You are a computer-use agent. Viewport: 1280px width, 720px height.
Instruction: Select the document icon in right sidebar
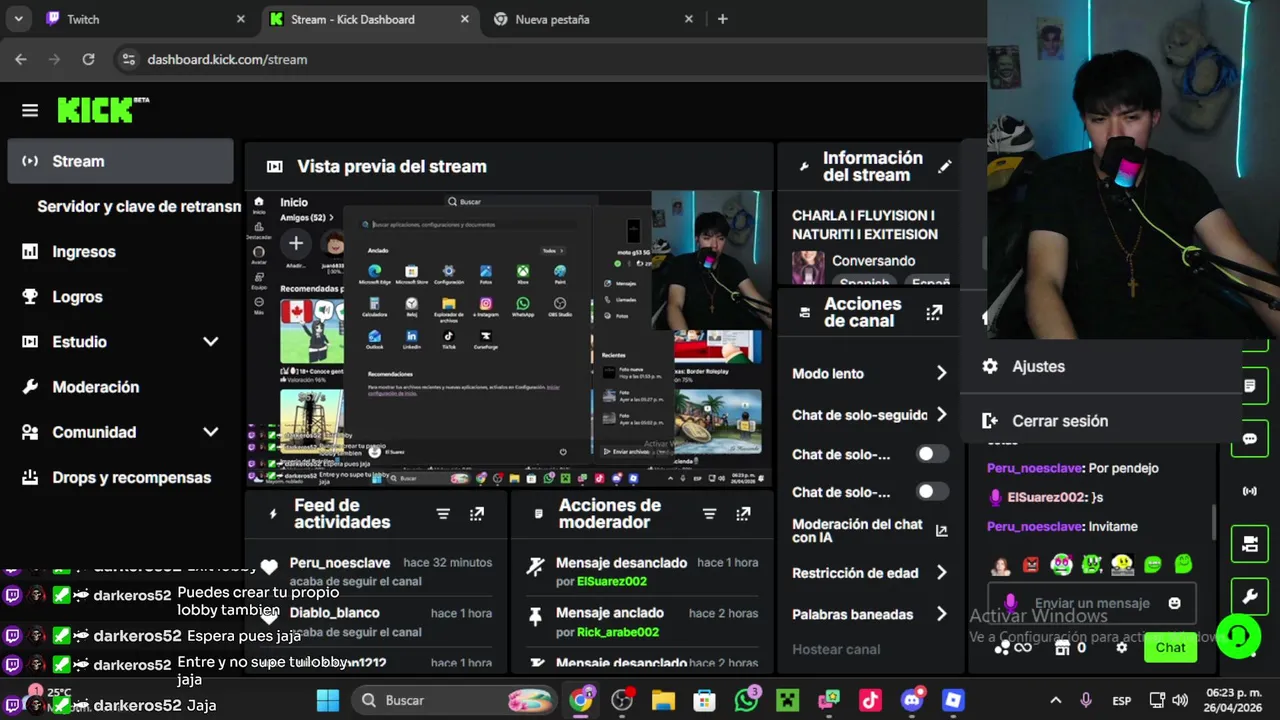1249,386
